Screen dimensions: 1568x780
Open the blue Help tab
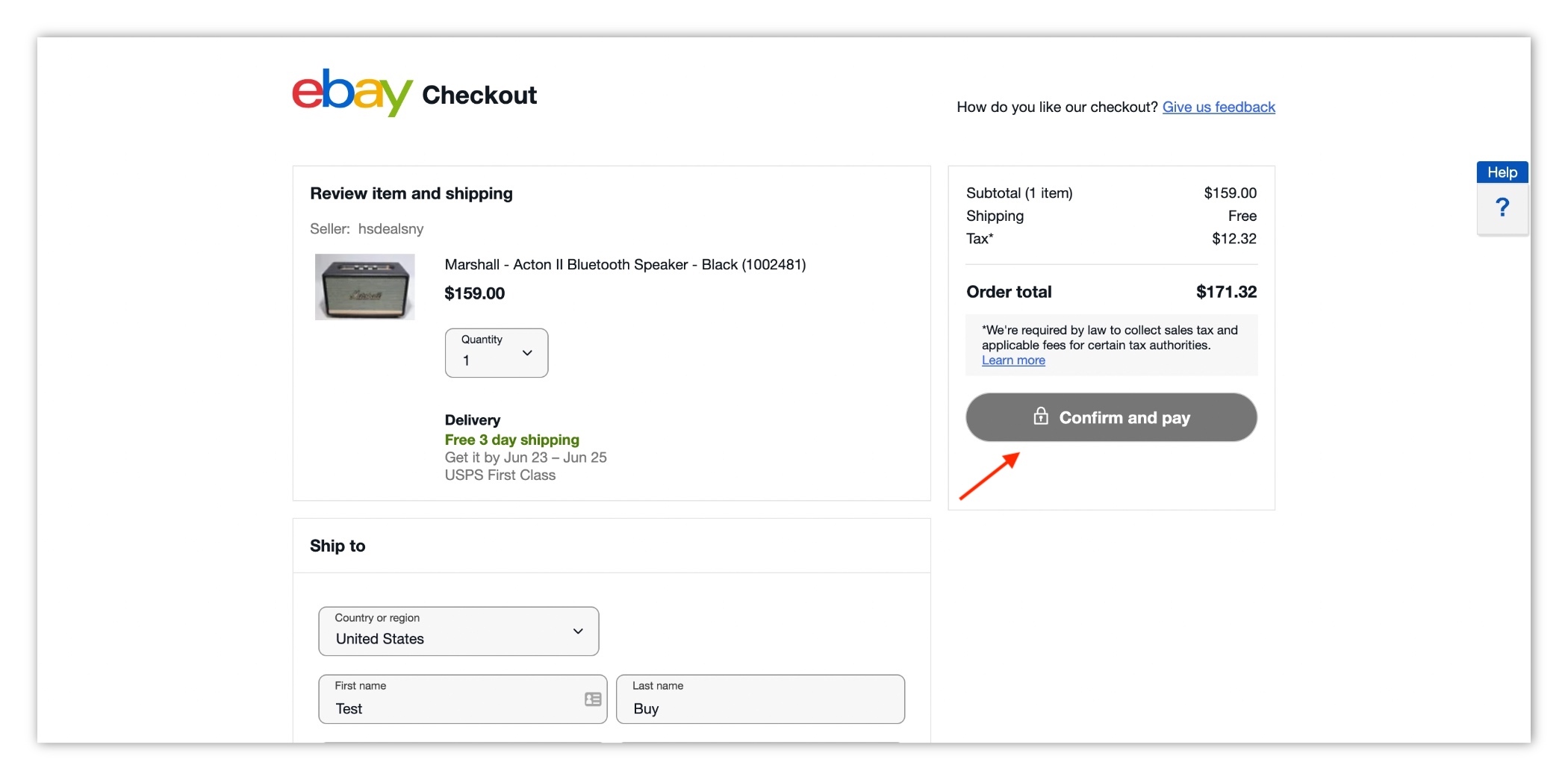click(x=1502, y=172)
